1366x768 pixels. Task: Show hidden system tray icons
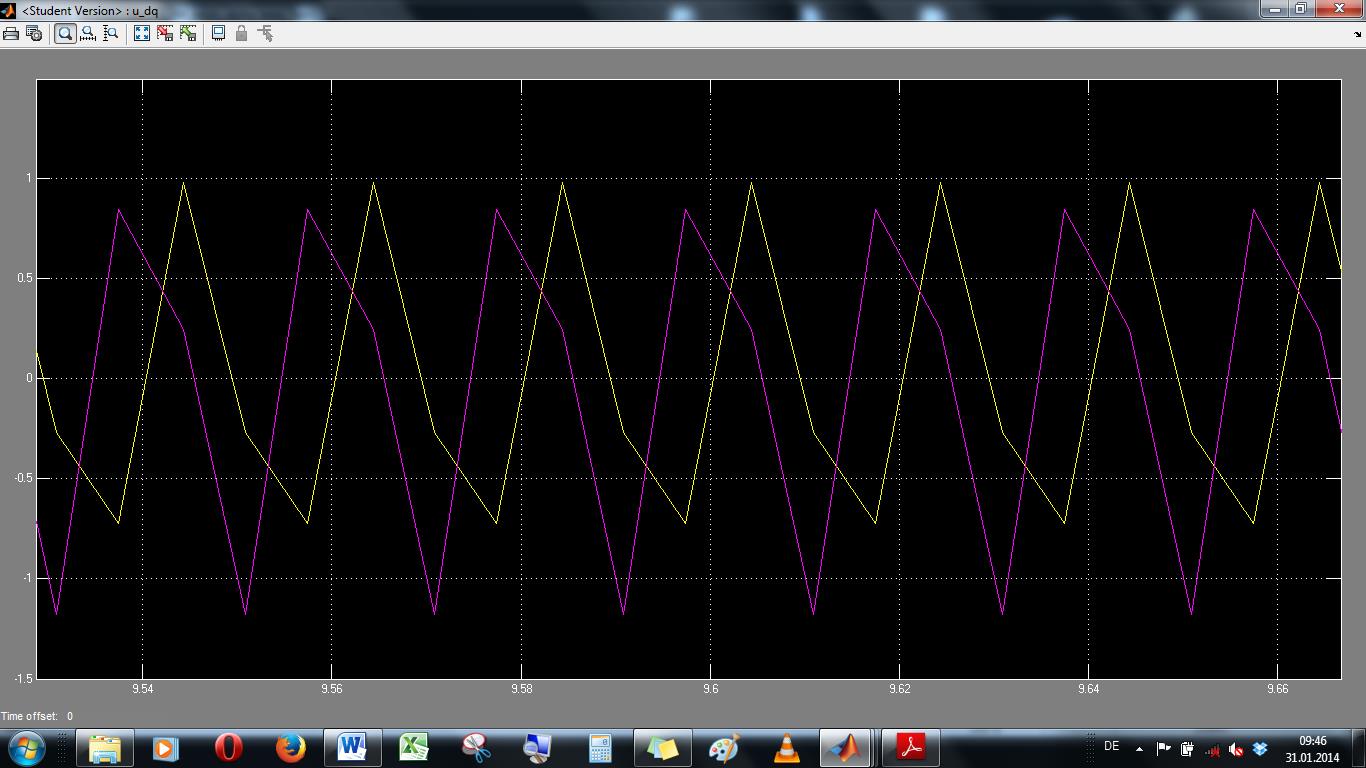click(1139, 748)
